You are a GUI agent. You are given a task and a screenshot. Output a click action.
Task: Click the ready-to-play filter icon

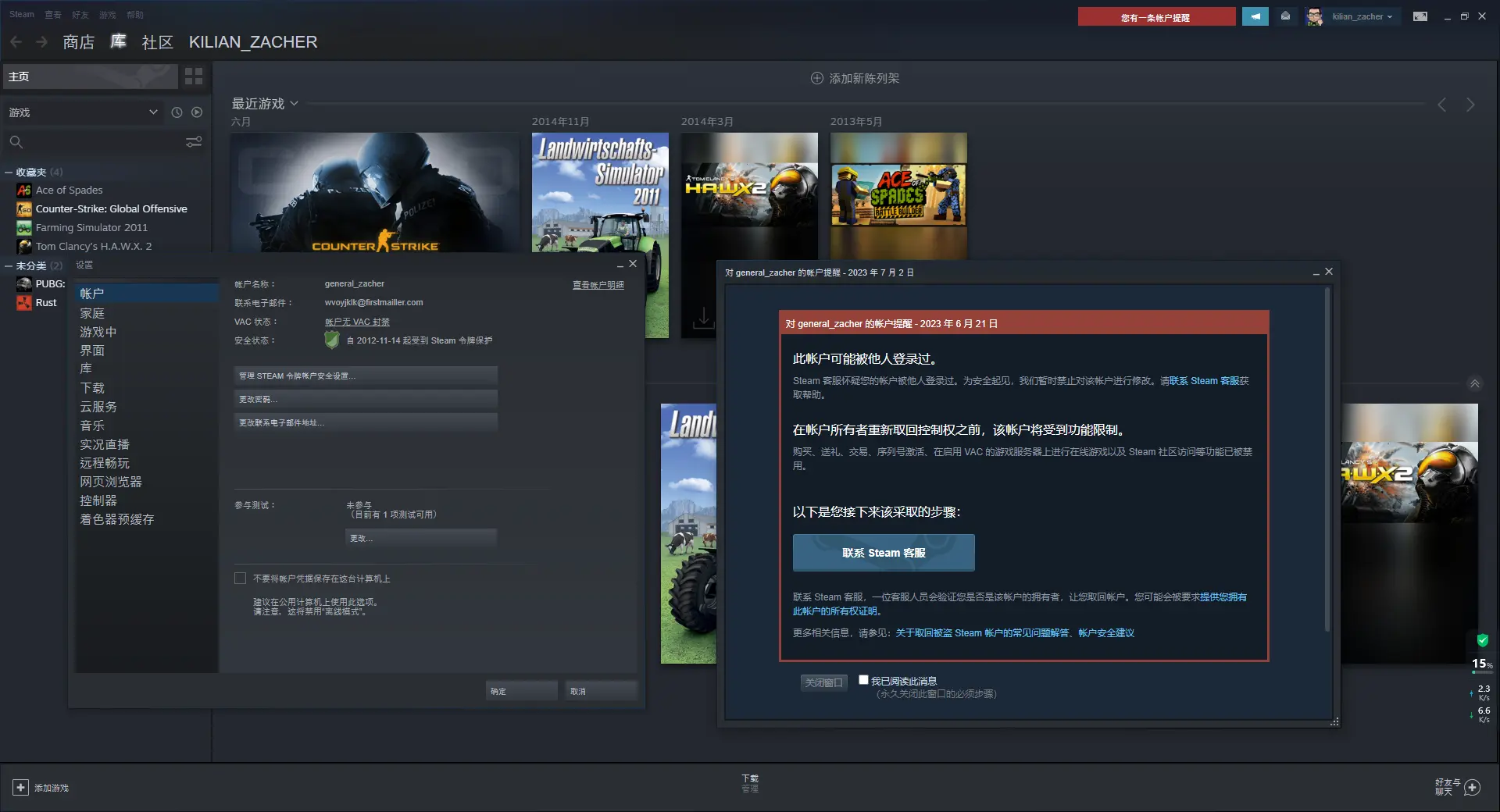tap(197, 112)
